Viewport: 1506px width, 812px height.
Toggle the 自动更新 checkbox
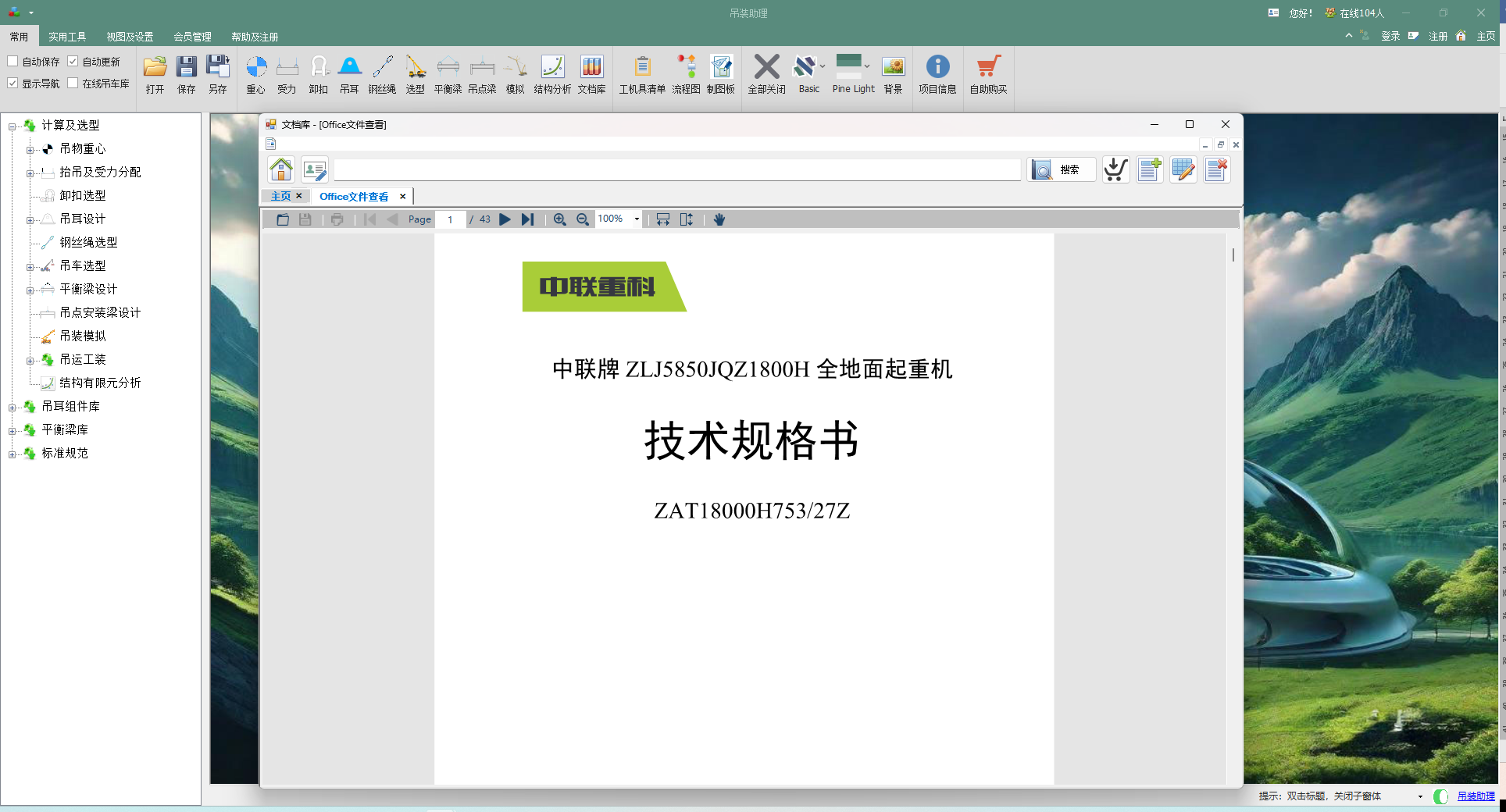73,61
